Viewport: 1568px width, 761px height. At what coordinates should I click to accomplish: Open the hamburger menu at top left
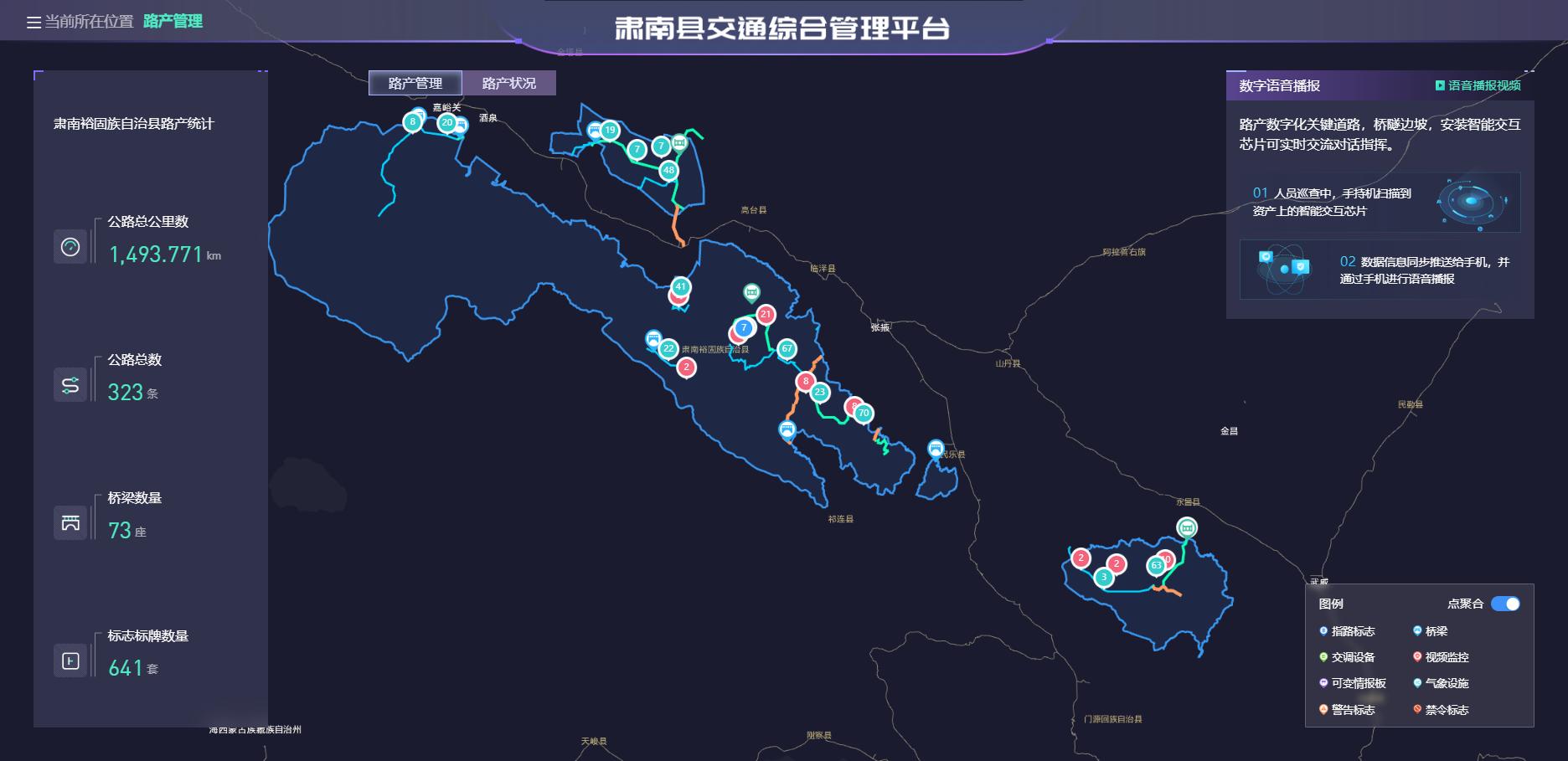coord(34,23)
